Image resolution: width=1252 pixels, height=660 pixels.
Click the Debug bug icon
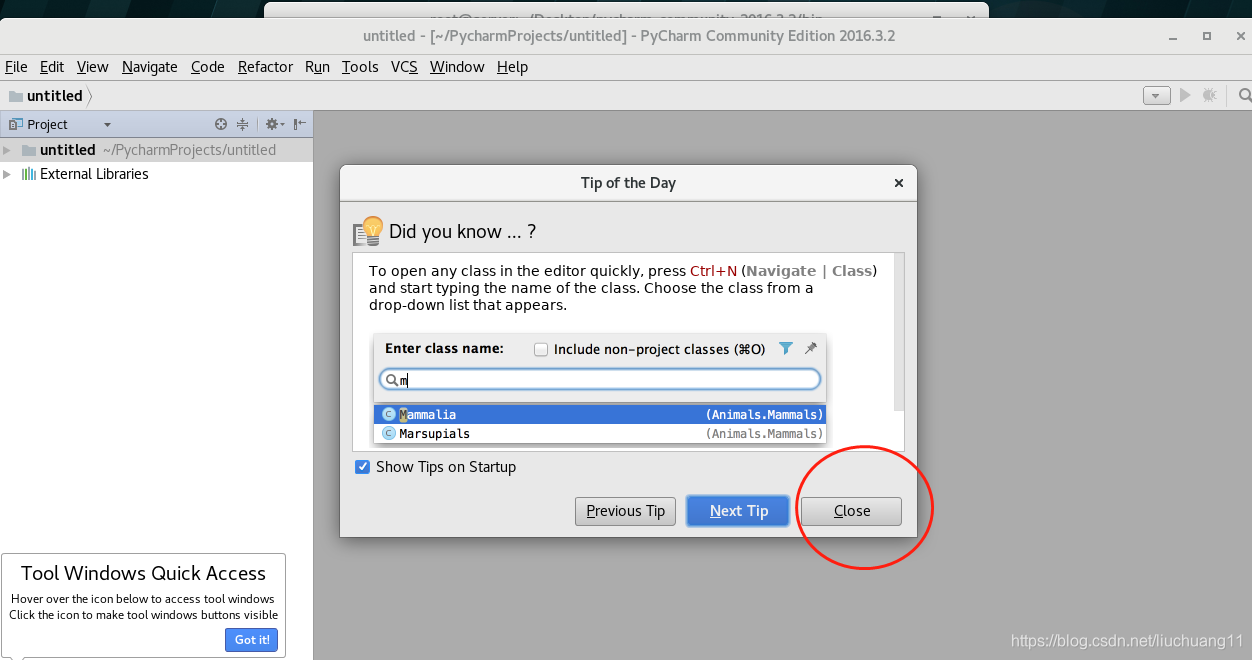click(1210, 95)
